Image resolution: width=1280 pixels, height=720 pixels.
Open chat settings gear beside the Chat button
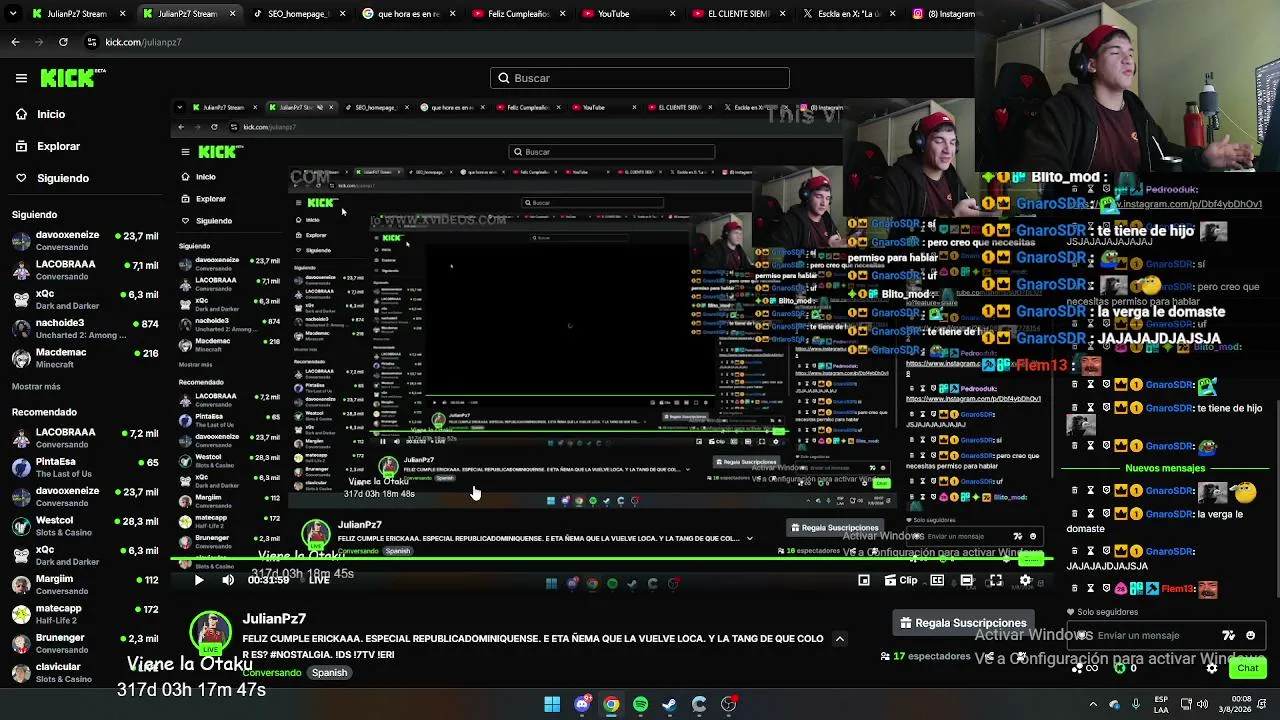coord(1212,668)
